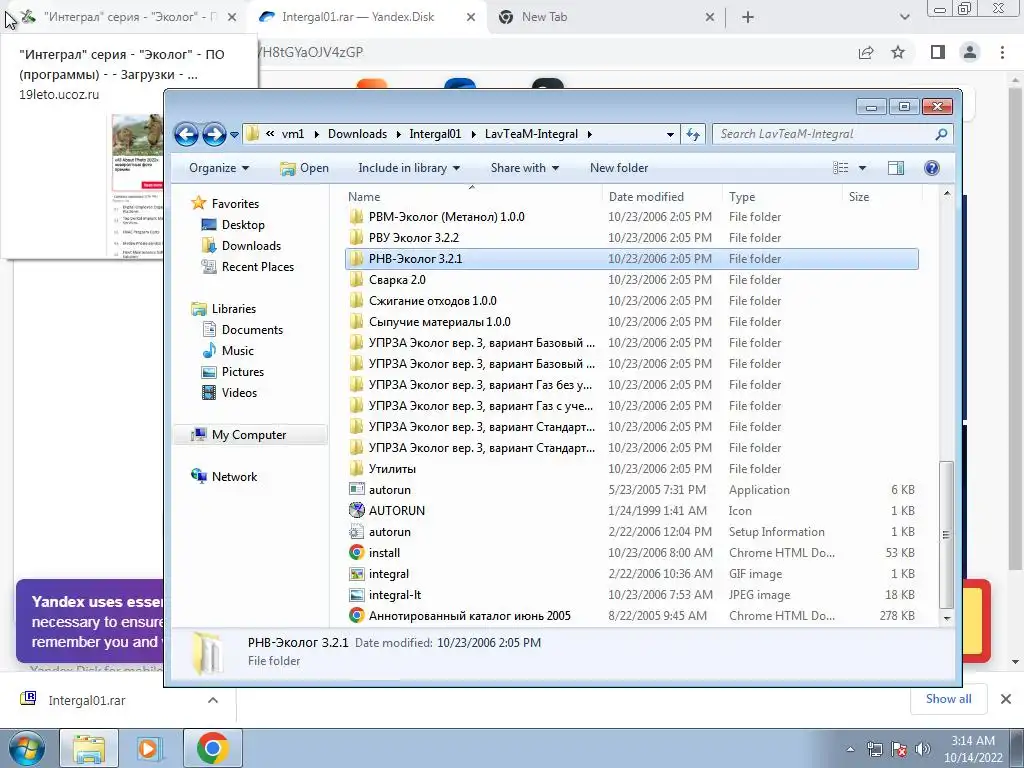Screen dimensions: 1024x768
Task: Open Explorer Help question mark icon
Action: pos(932,168)
